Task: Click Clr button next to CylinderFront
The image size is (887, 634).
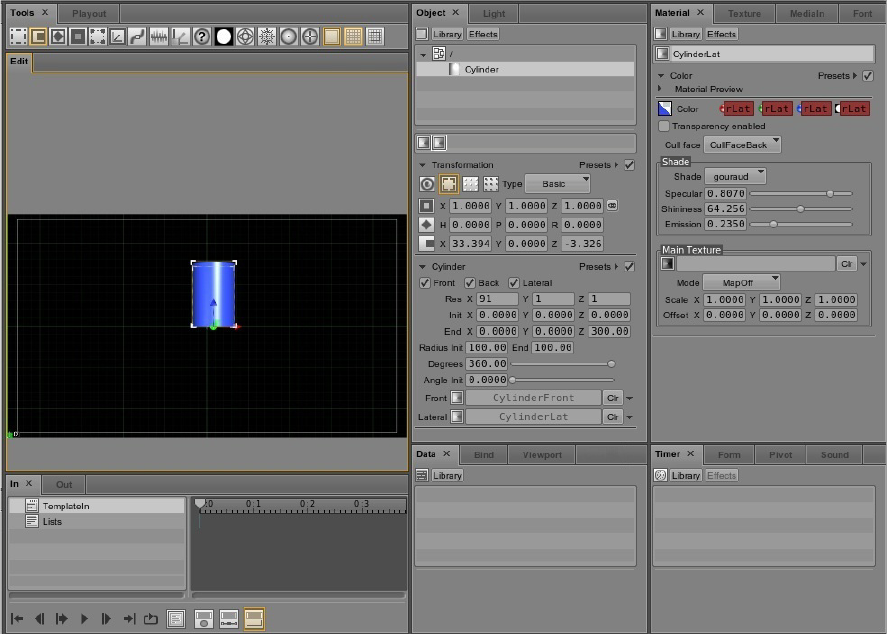Action: pos(612,398)
